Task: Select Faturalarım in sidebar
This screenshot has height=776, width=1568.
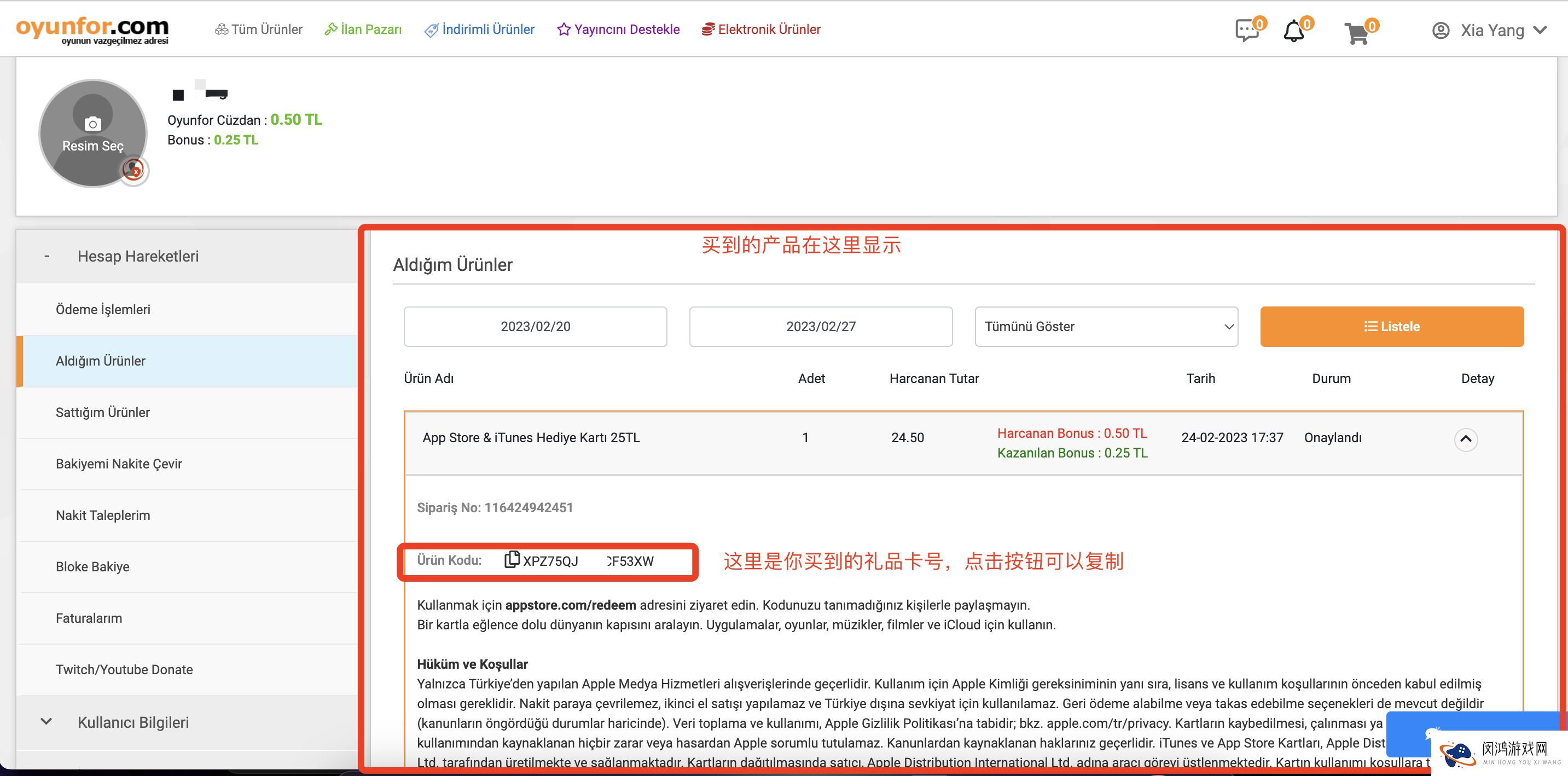Action: [186, 618]
